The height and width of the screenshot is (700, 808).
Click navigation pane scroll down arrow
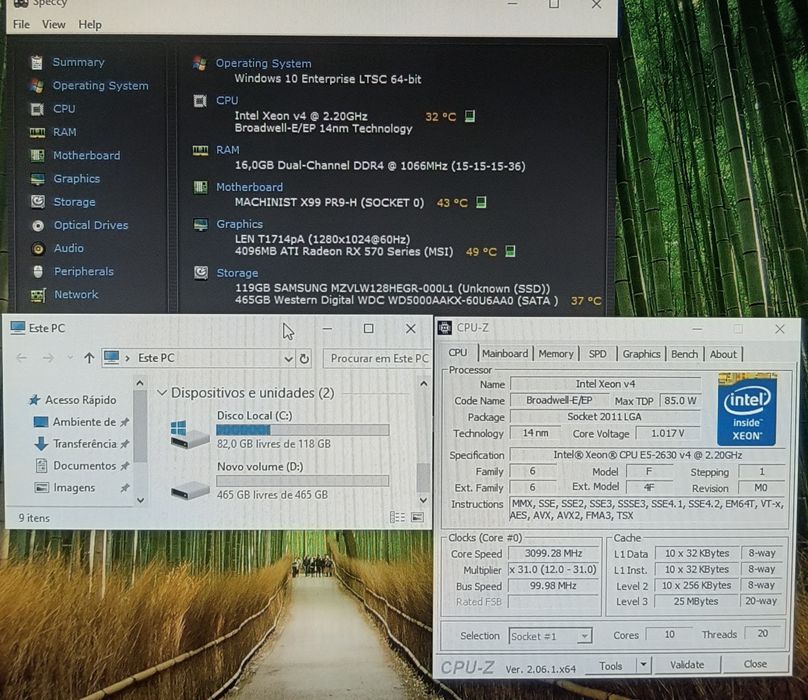pyautogui.click(x=140, y=500)
